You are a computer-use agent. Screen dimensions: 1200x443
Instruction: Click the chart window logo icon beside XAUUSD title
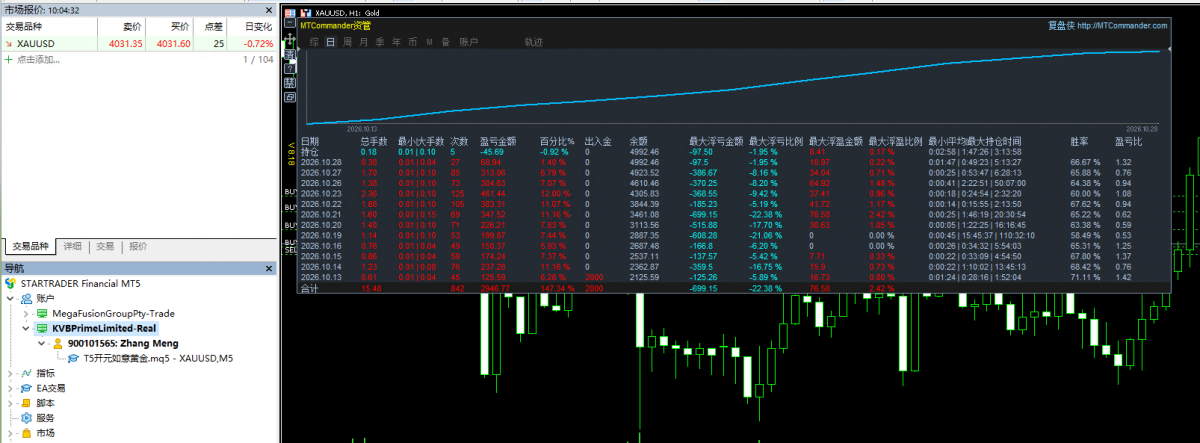tap(306, 12)
